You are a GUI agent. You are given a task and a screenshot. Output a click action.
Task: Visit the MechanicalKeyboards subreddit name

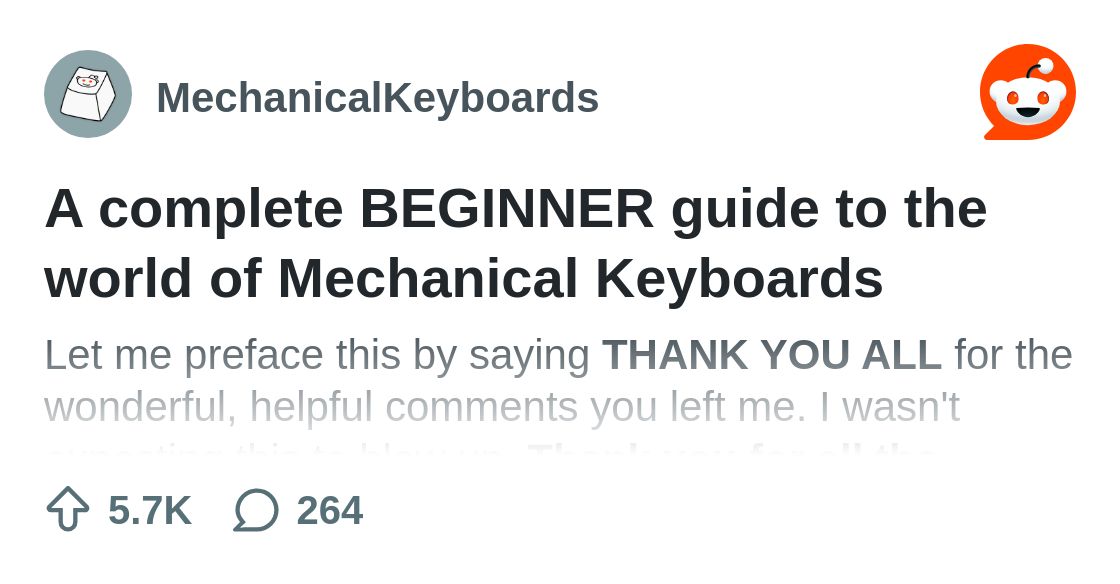[x=377, y=97]
